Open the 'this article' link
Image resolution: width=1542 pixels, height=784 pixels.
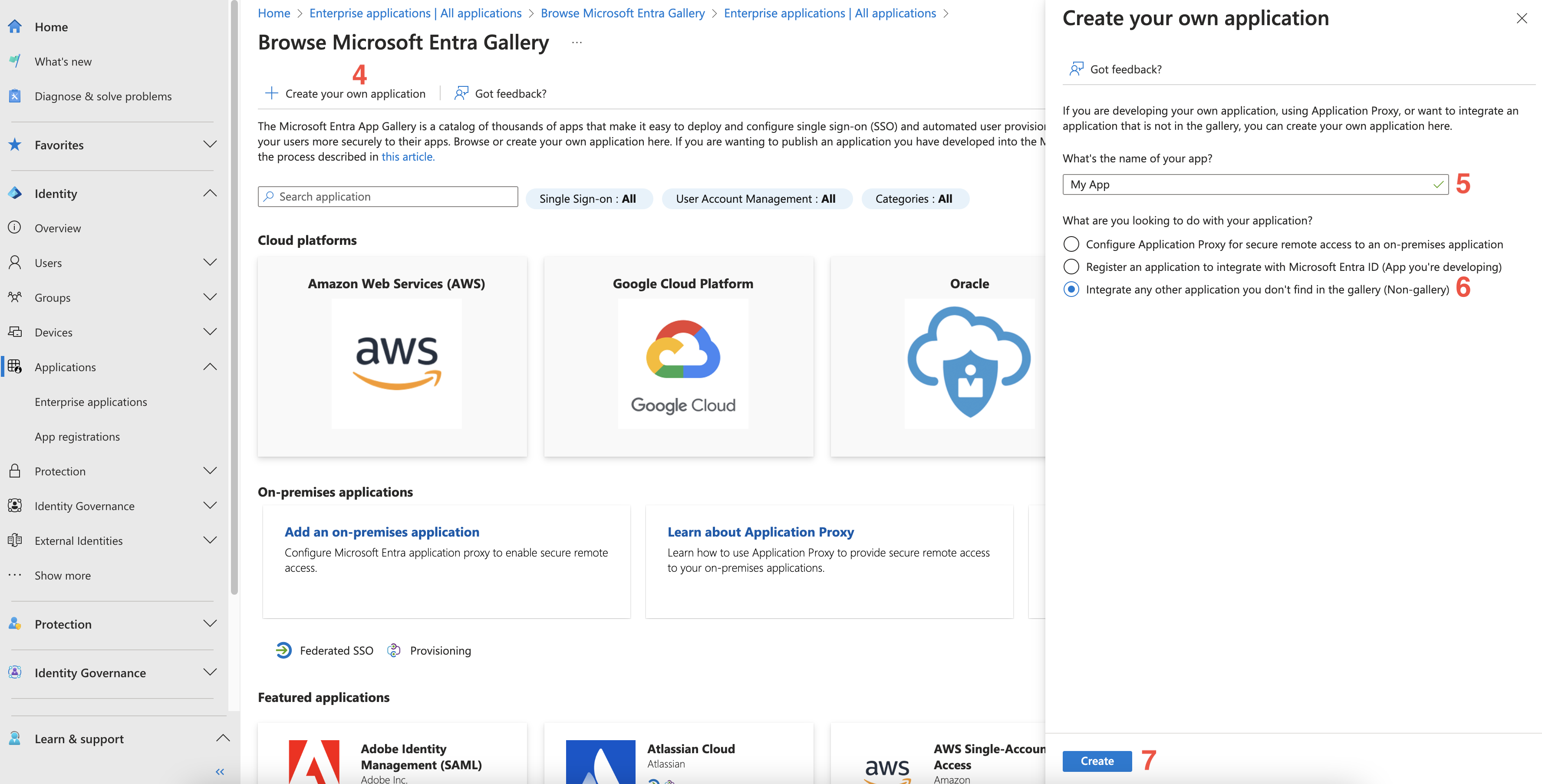[x=408, y=157]
